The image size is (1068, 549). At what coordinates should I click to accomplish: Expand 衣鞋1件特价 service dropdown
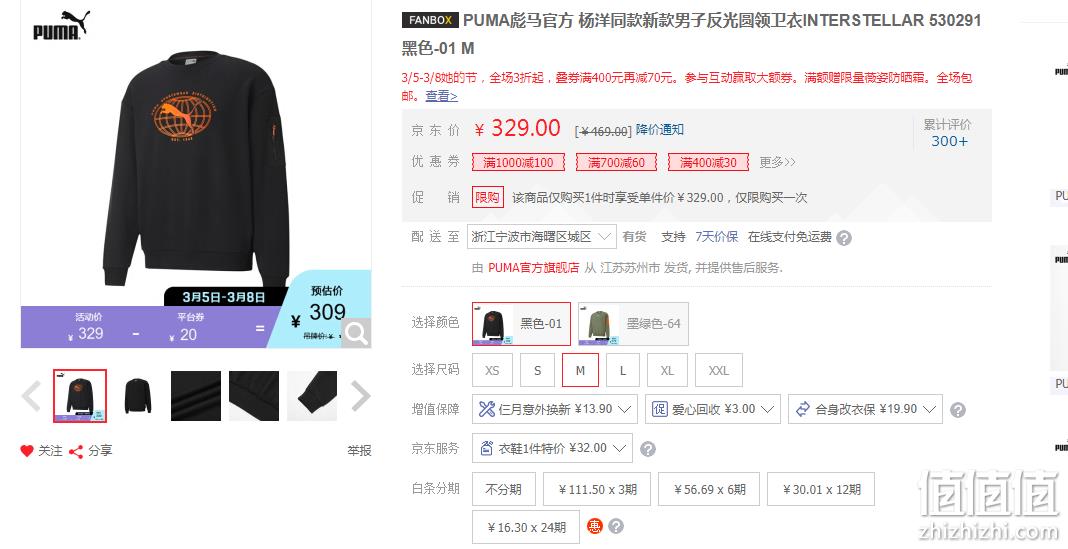click(552, 448)
